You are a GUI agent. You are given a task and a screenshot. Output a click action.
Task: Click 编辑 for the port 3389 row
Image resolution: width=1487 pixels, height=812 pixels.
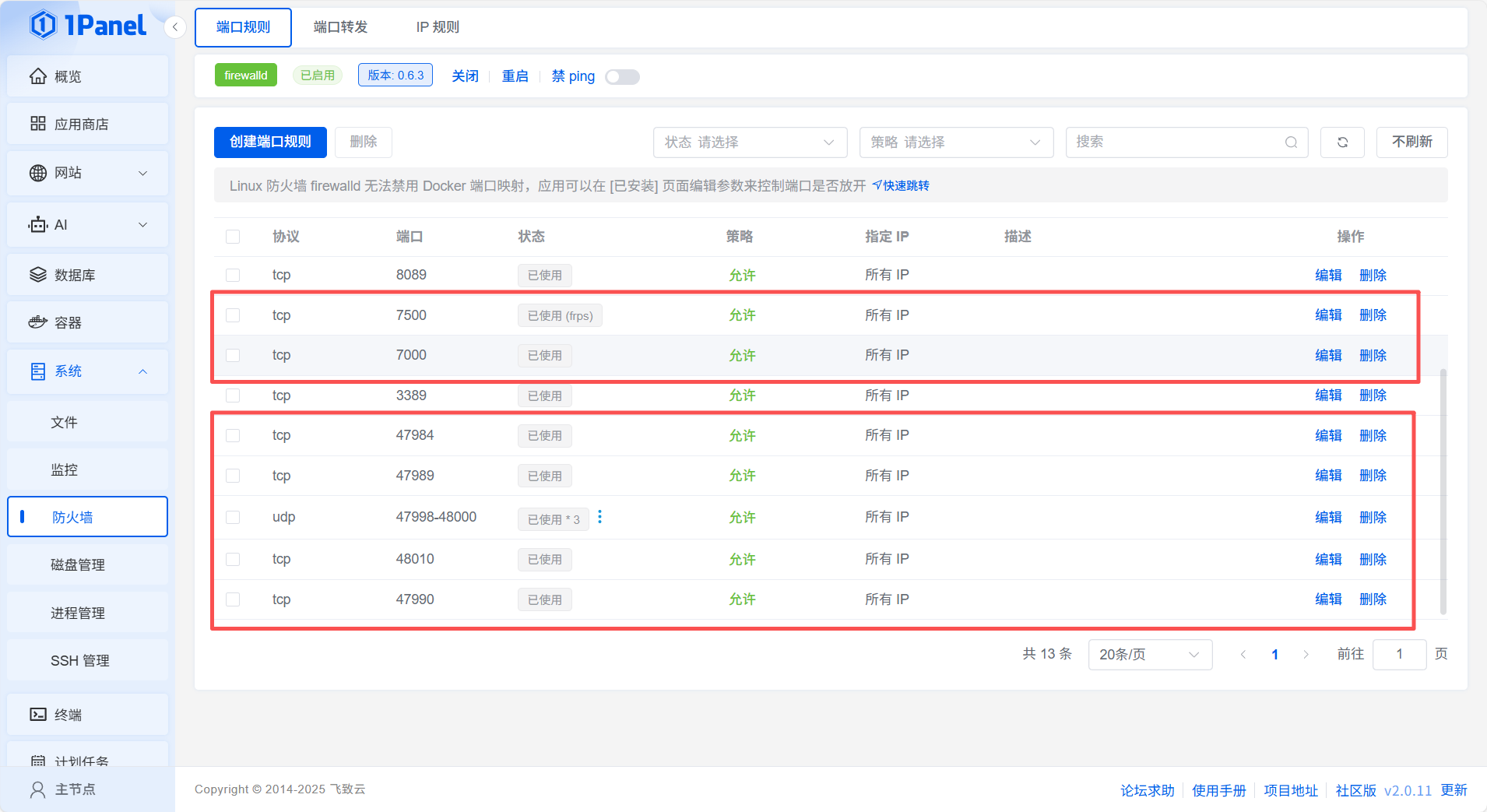tap(1328, 395)
